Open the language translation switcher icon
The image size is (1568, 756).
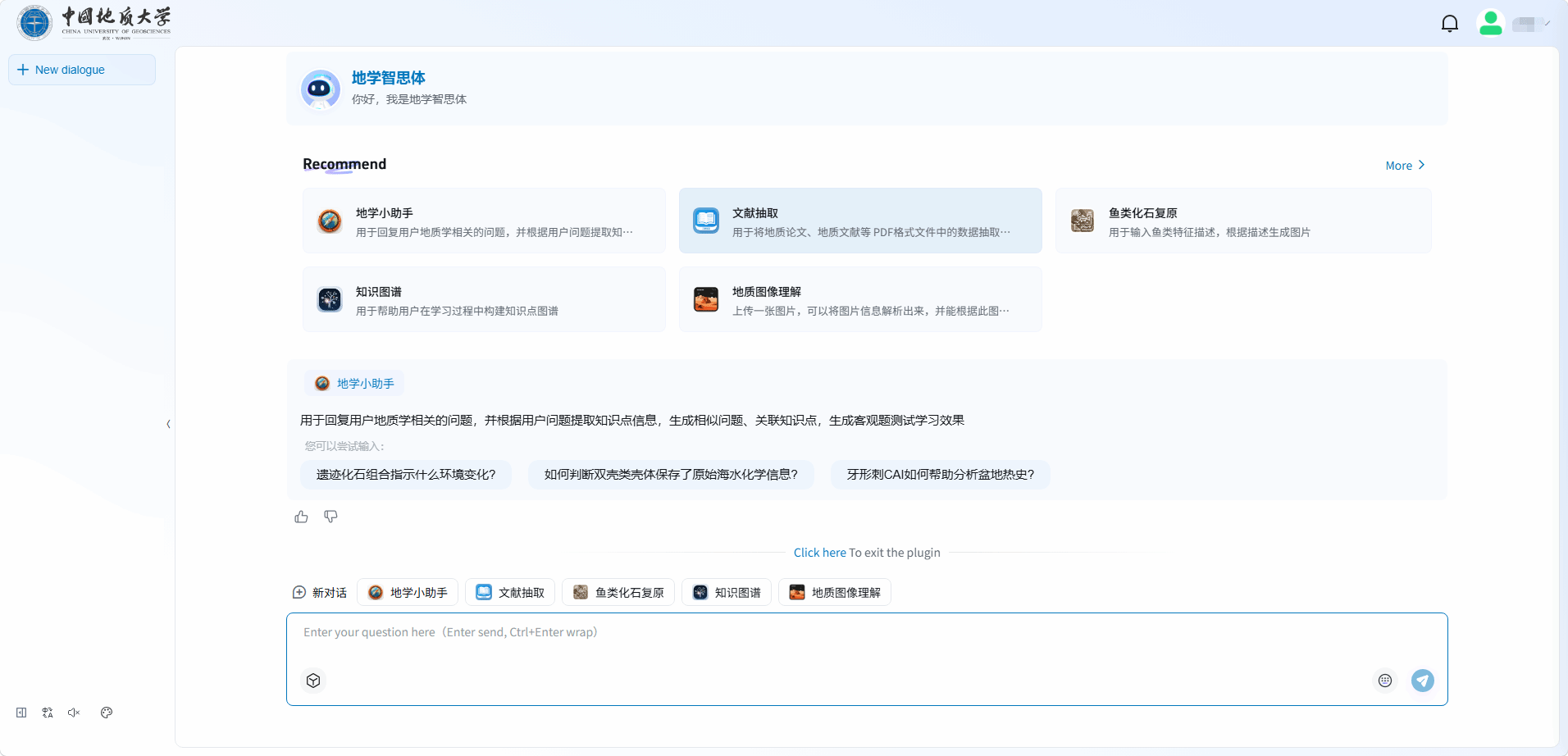(x=48, y=713)
